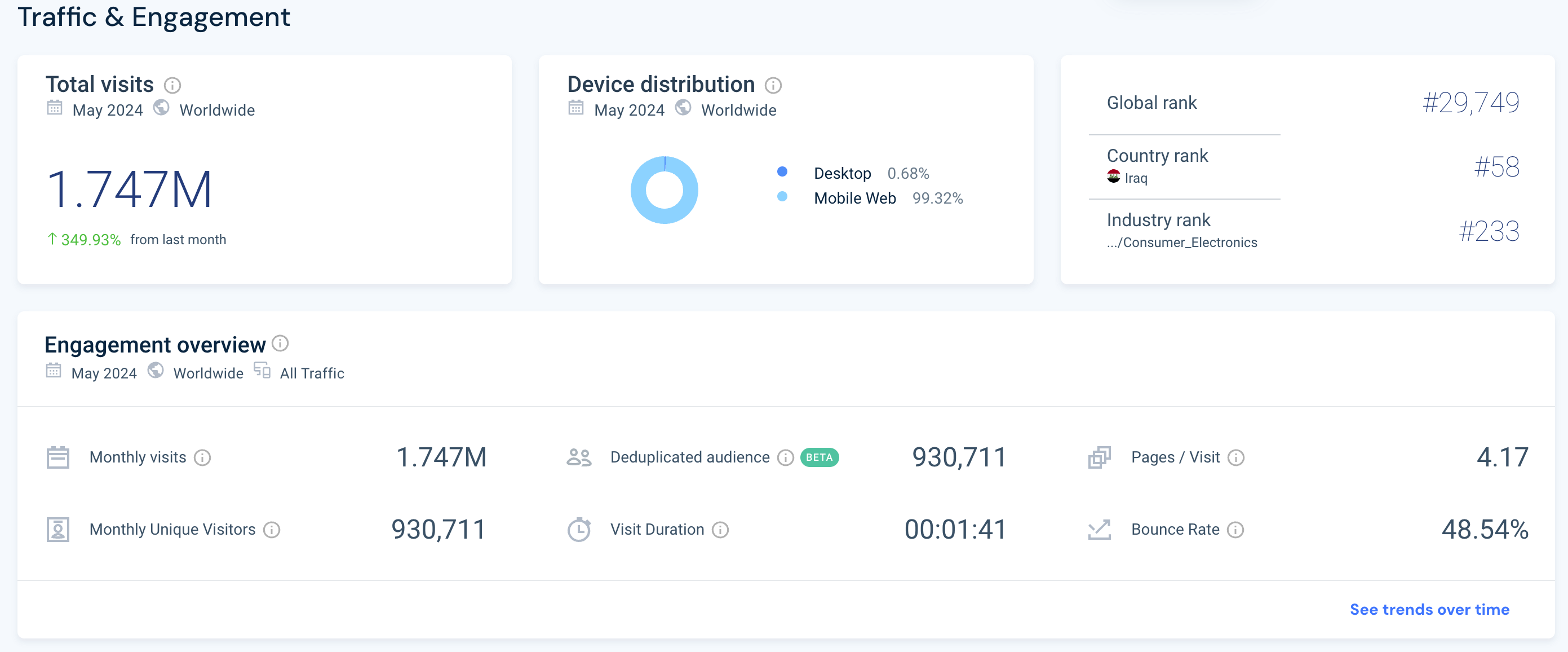The image size is (1568, 652).
Task: Open the Total visits info tooltip
Action: click(x=173, y=85)
